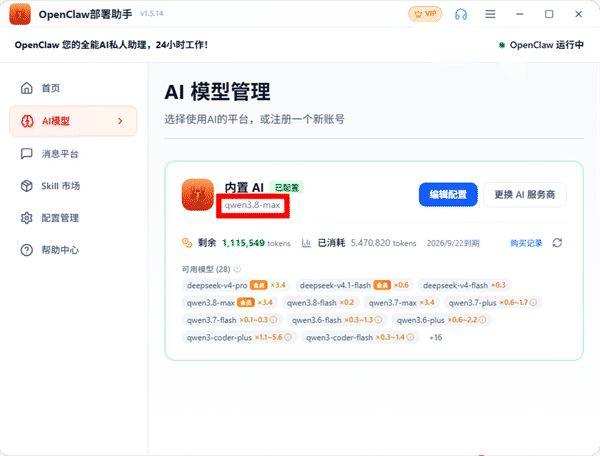Click the 已配置 status badge
This screenshot has width=600, height=456.
click(x=287, y=187)
